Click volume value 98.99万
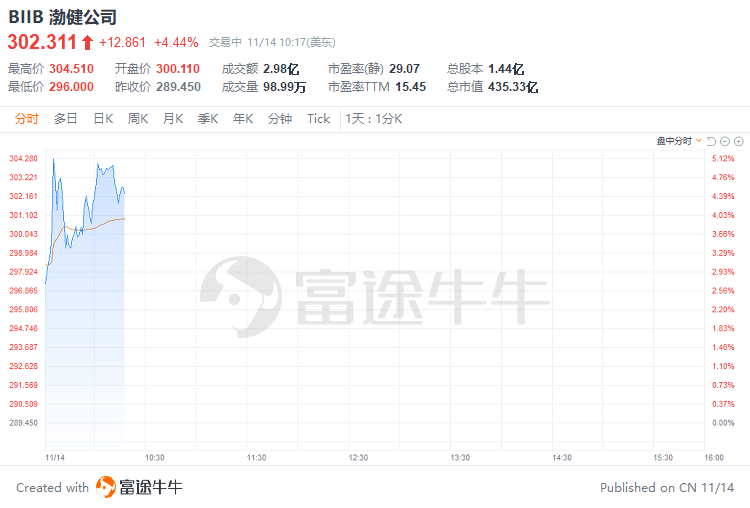This screenshot has height=508, width=750. tap(285, 87)
